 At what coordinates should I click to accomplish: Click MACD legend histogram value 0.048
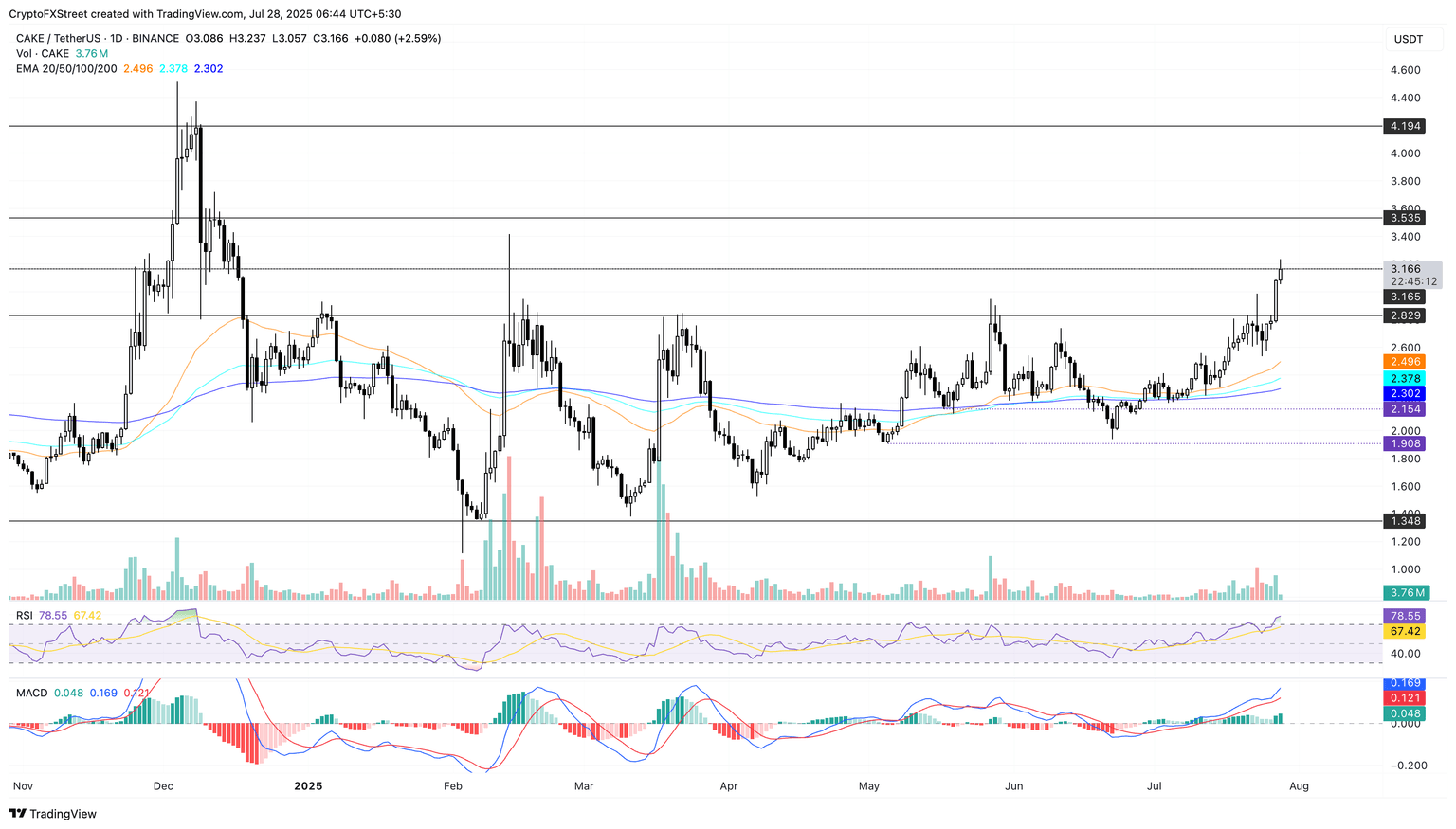tap(68, 693)
